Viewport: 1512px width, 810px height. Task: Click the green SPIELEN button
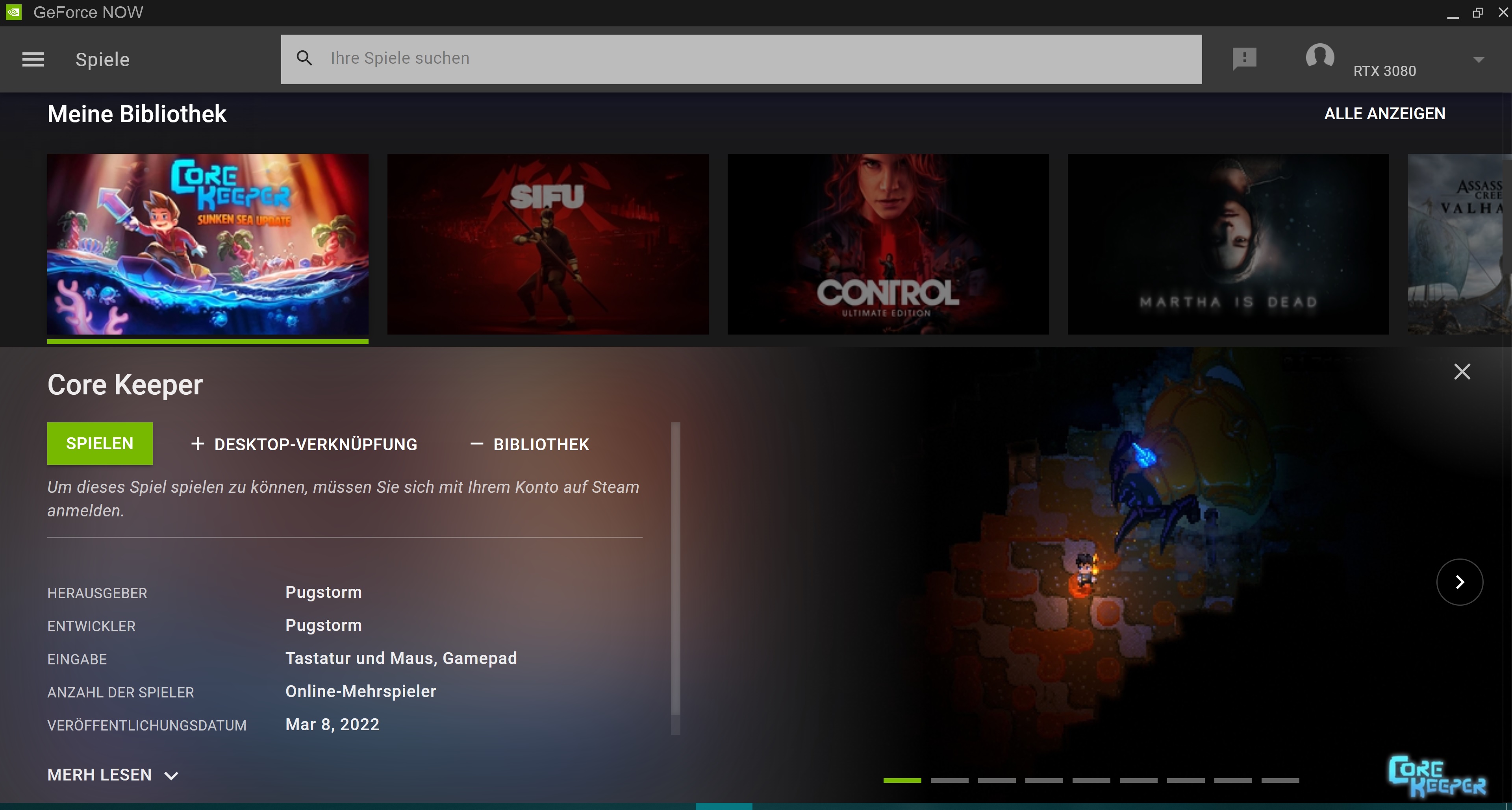(100, 444)
